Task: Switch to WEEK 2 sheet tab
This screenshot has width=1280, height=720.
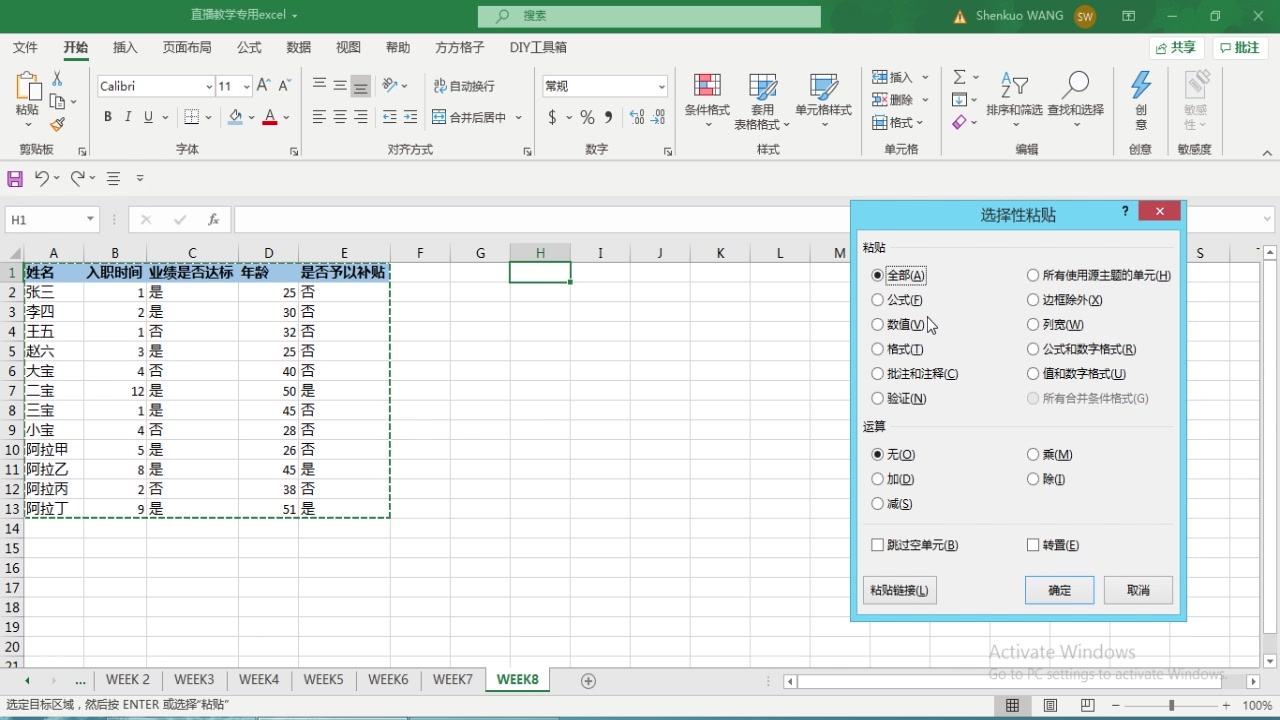Action: [128, 680]
